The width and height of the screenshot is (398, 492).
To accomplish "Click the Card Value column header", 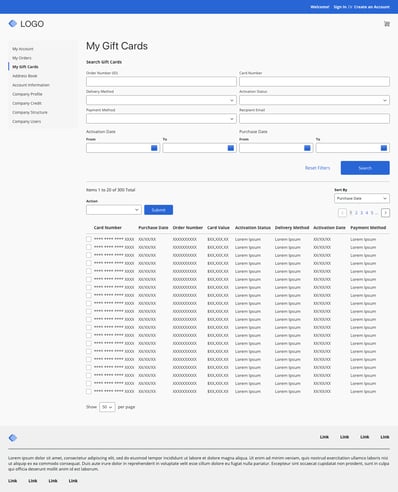I will click(218, 228).
